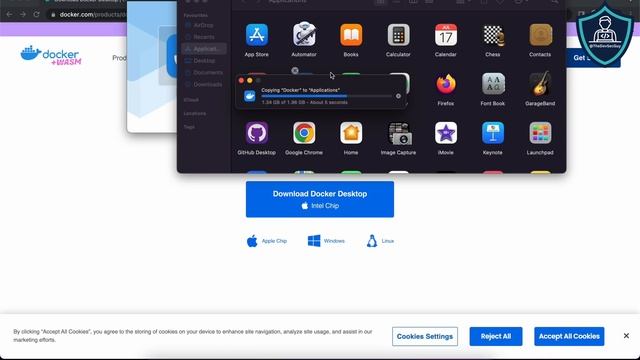Image resolution: width=640 pixels, height=360 pixels.
Task: Open the Font Book app icon
Action: click(x=493, y=84)
